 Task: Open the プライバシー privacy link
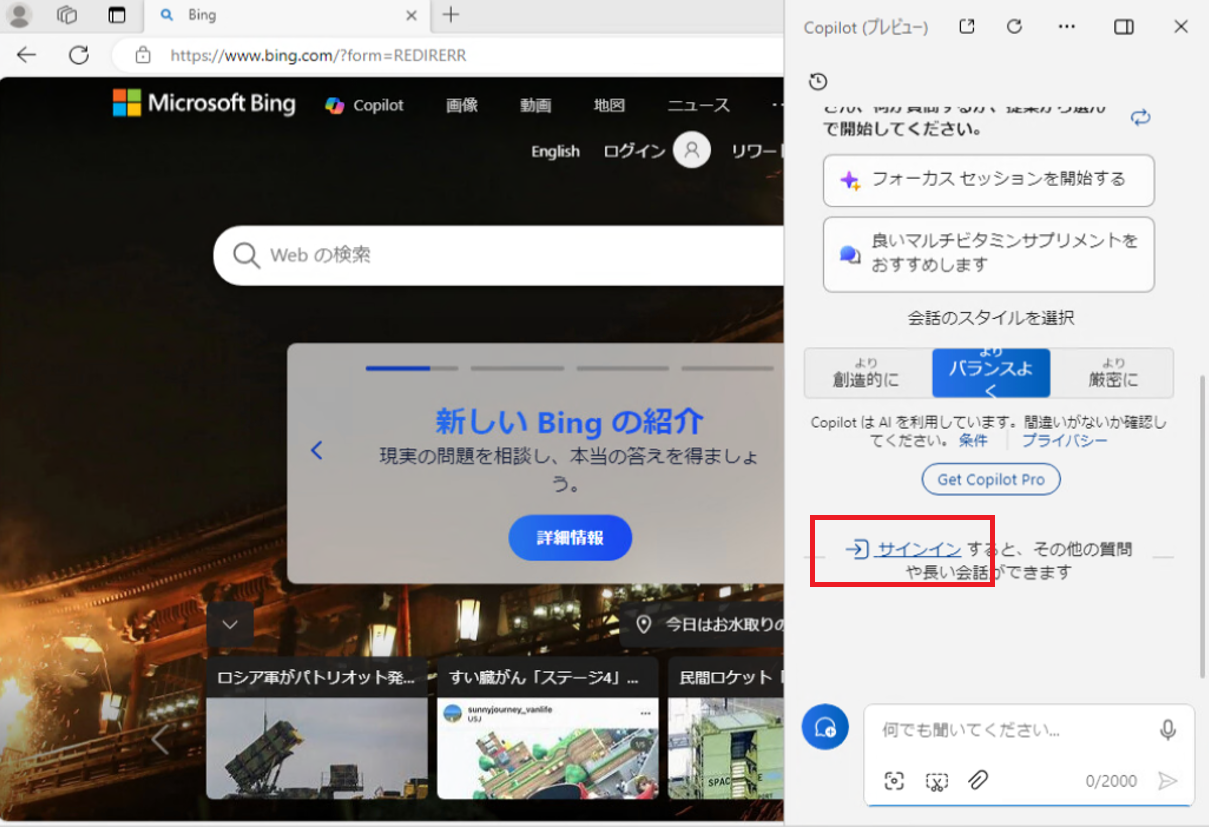(x=1064, y=441)
